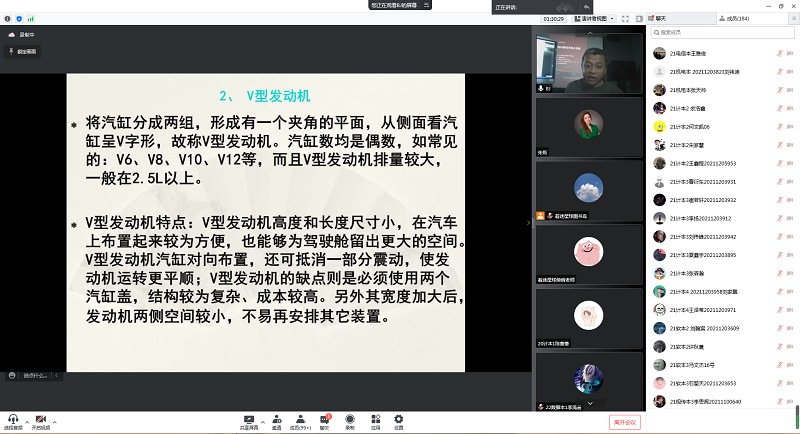Open the audio headset selection button
This screenshot has width=800, height=434.
13,422
